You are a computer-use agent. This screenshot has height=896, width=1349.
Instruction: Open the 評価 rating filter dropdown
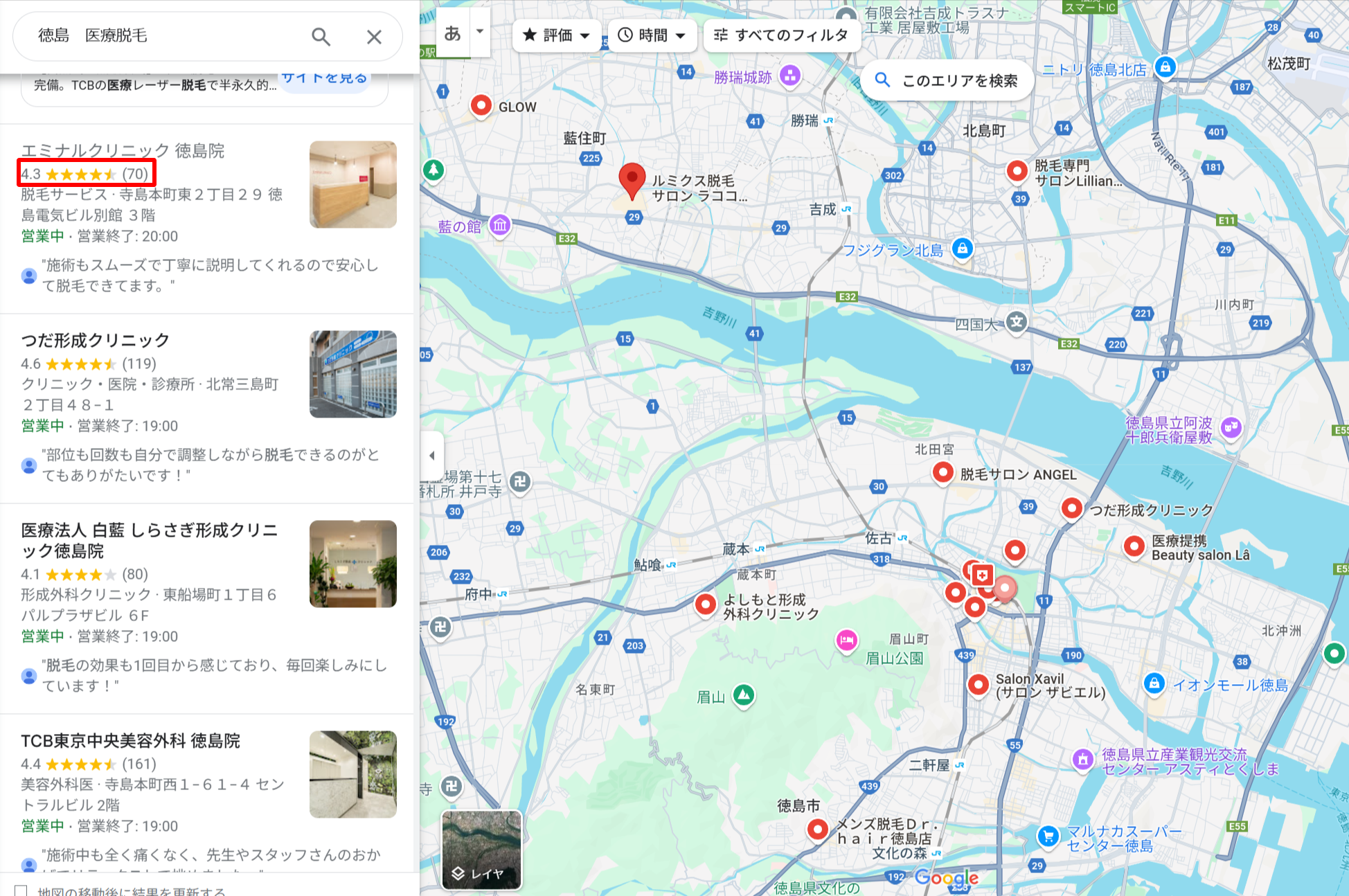556,35
